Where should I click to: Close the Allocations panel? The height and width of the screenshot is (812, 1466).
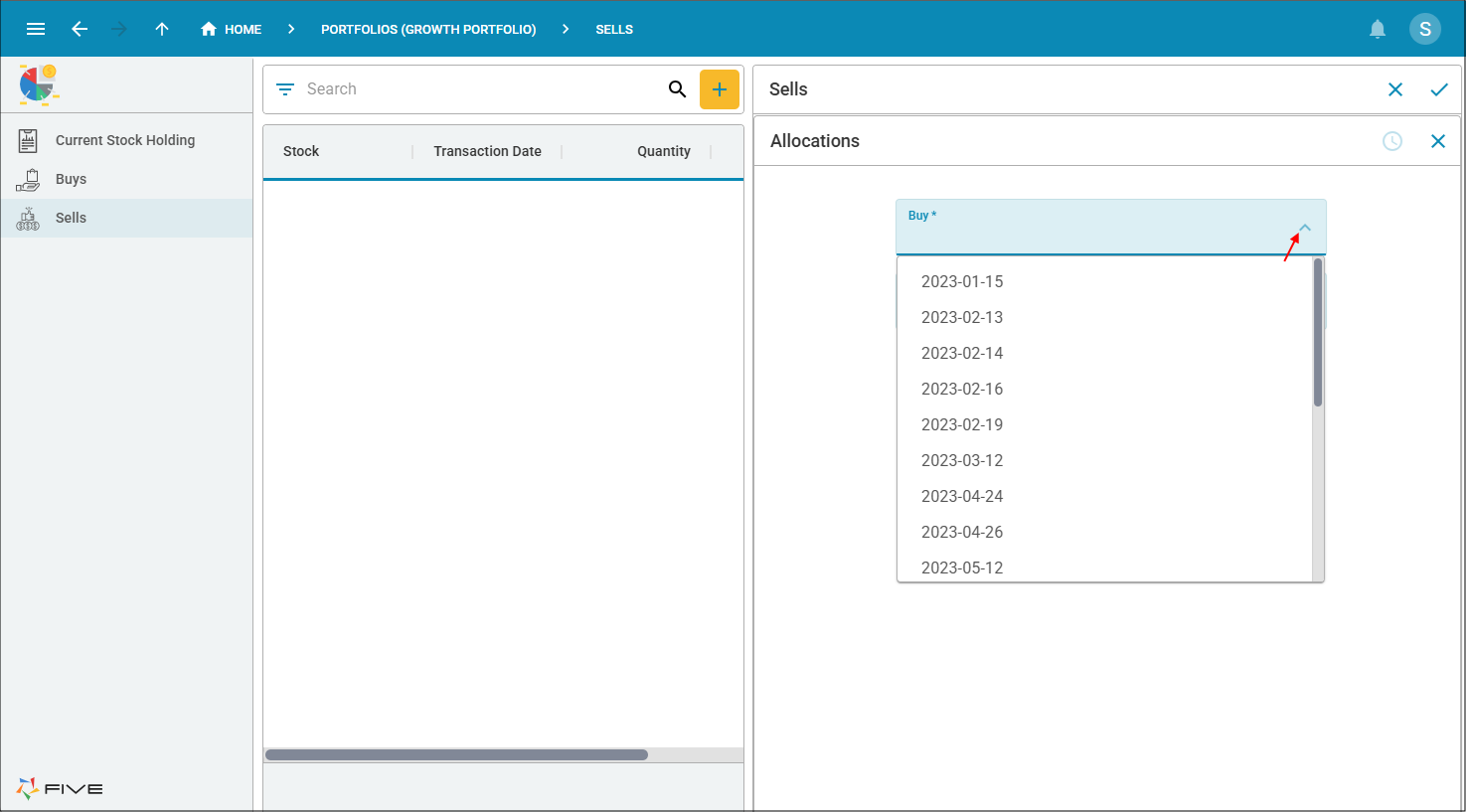(x=1438, y=141)
